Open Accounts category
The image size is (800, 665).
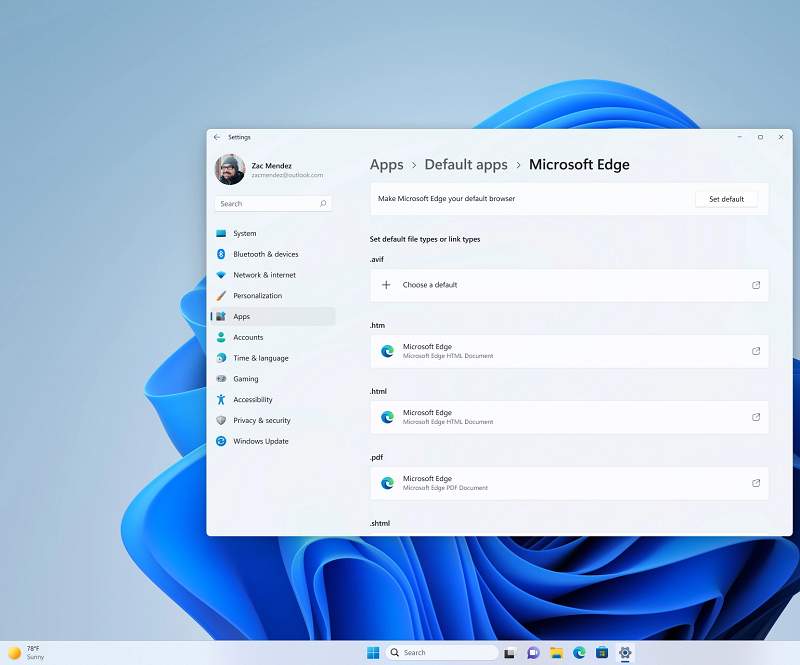(x=273, y=337)
